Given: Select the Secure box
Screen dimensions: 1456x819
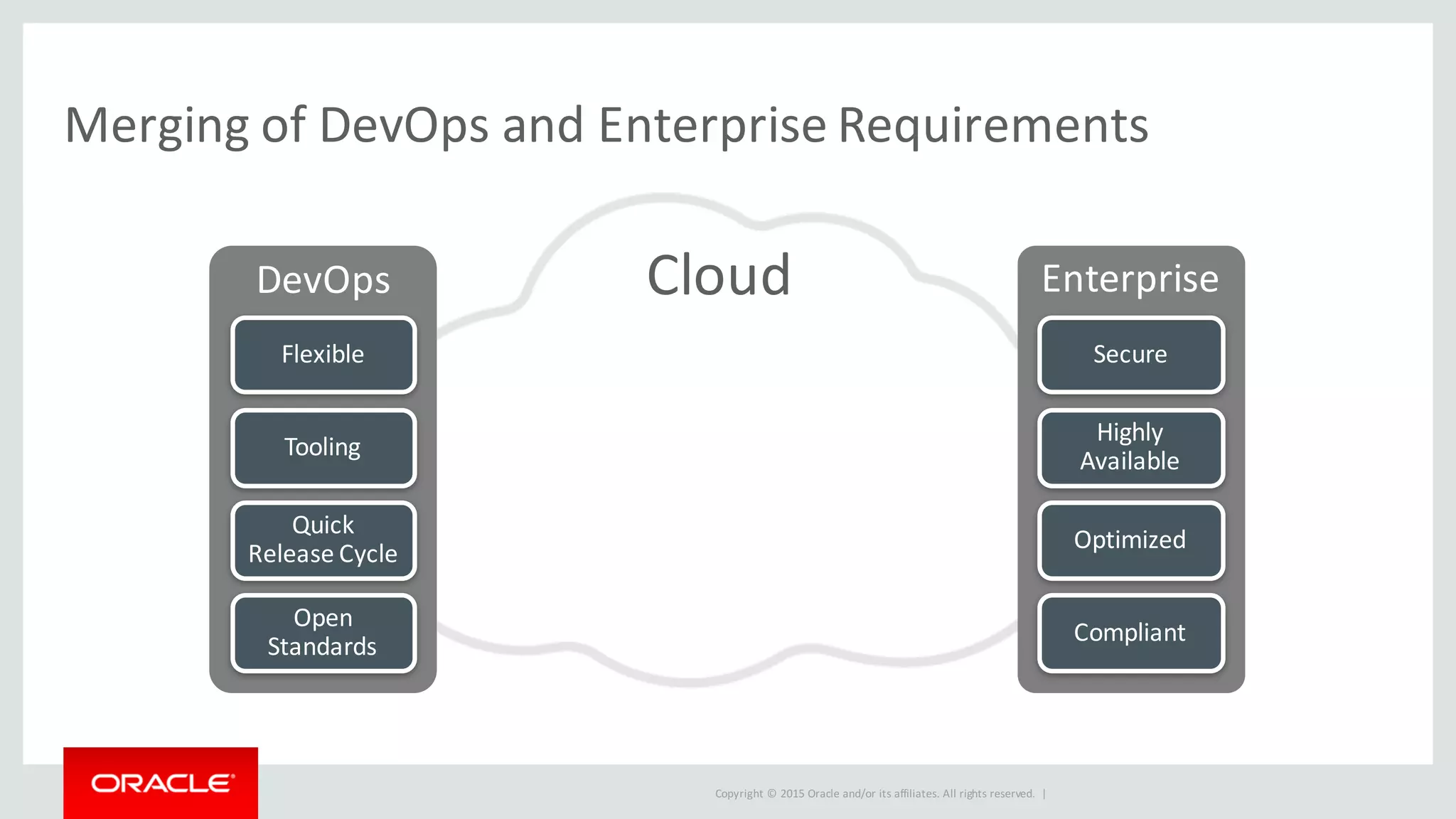Looking at the screenshot, I should point(1130,355).
